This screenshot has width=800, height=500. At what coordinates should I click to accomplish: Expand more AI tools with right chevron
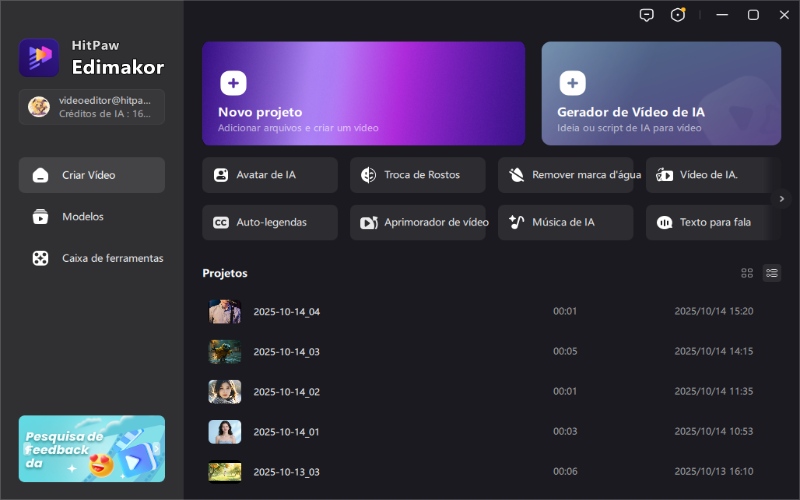pos(782,198)
